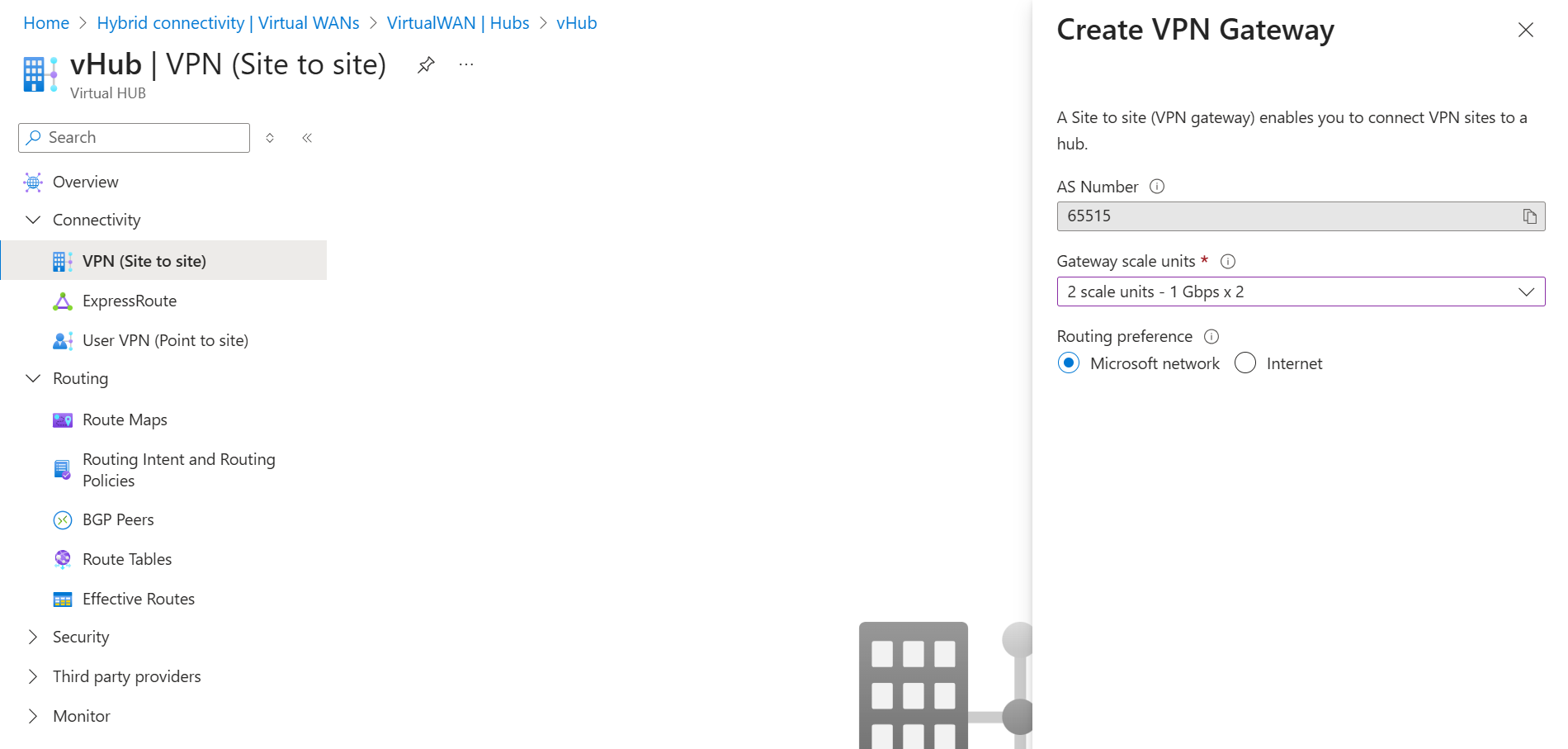This screenshot has height=749, width=1568.
Task: Collapse the sidebar menu with double chevron
Action: 307,138
